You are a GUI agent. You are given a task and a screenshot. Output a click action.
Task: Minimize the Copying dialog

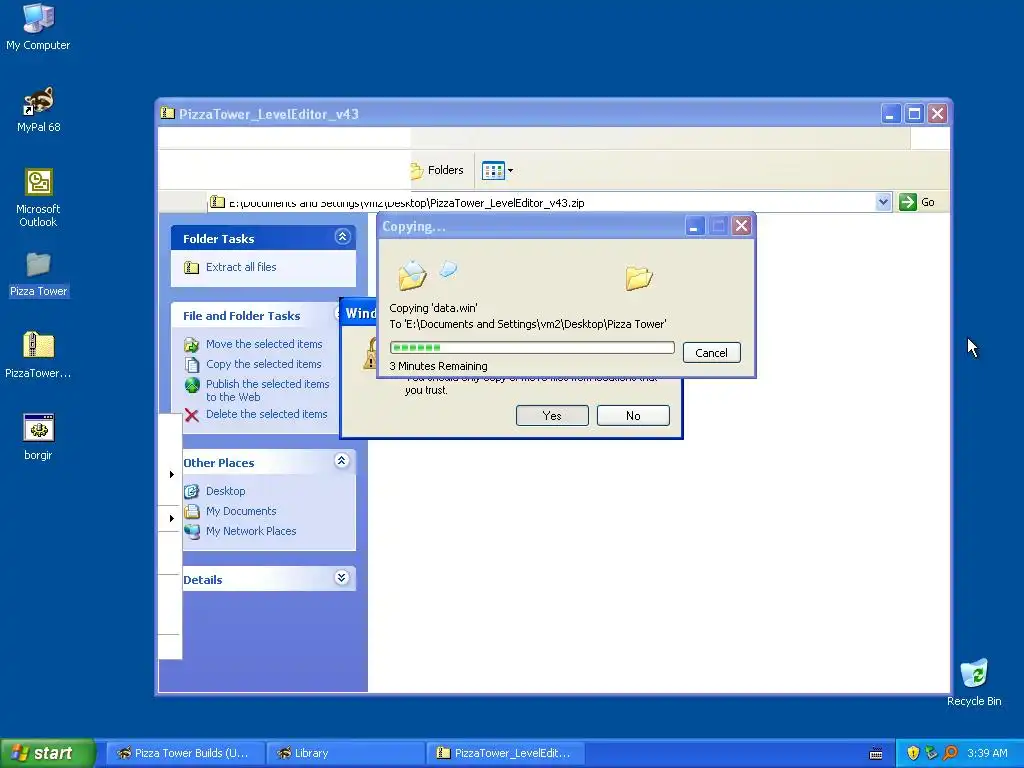(x=694, y=227)
